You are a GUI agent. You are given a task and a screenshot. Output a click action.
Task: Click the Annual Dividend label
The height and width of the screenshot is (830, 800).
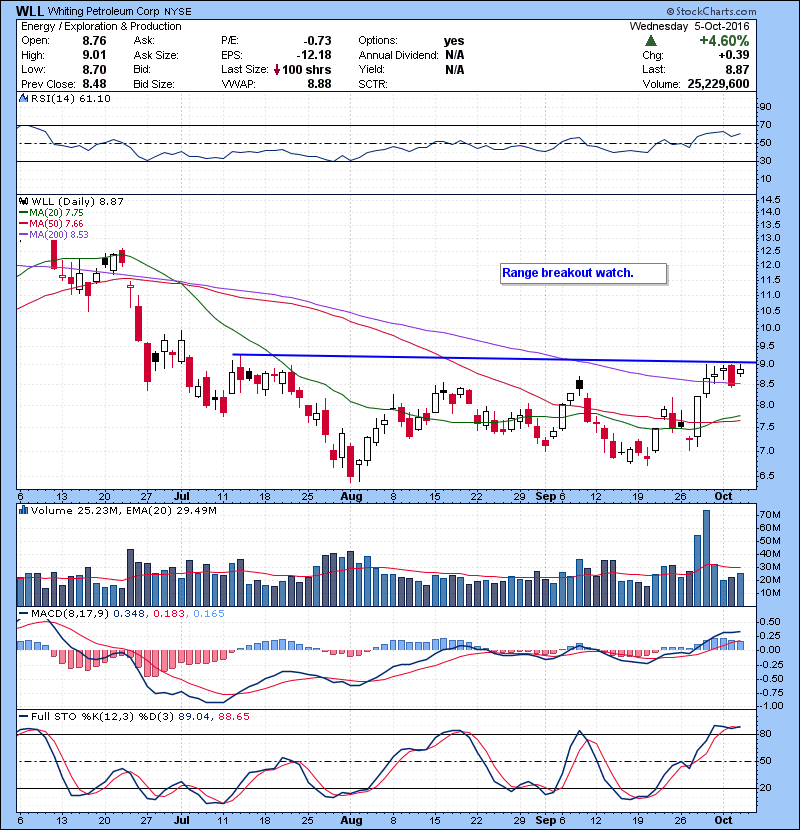(x=399, y=55)
